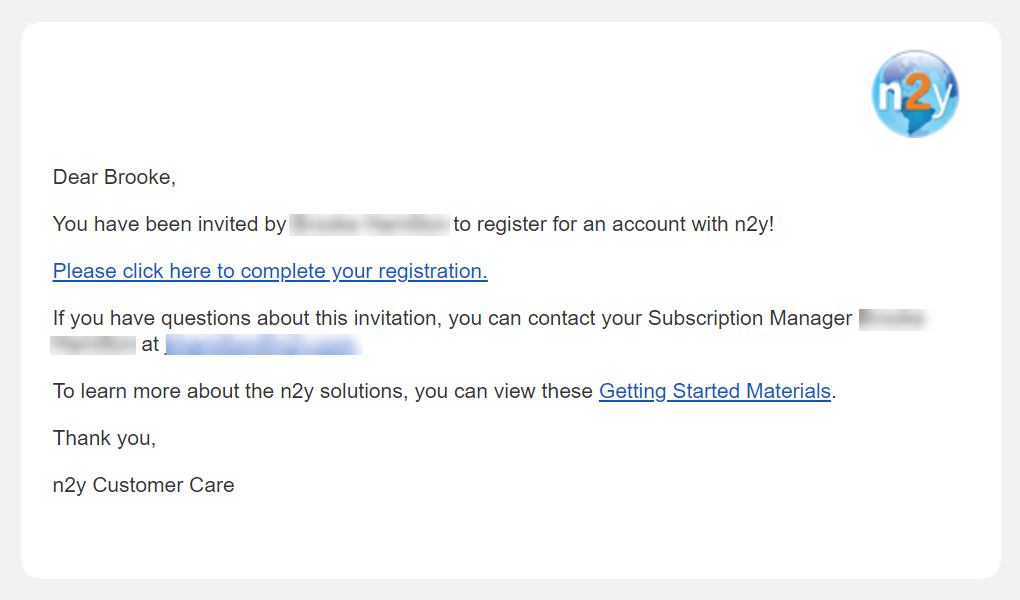Open the complete your registration link
1020x600 pixels.
coord(270,271)
